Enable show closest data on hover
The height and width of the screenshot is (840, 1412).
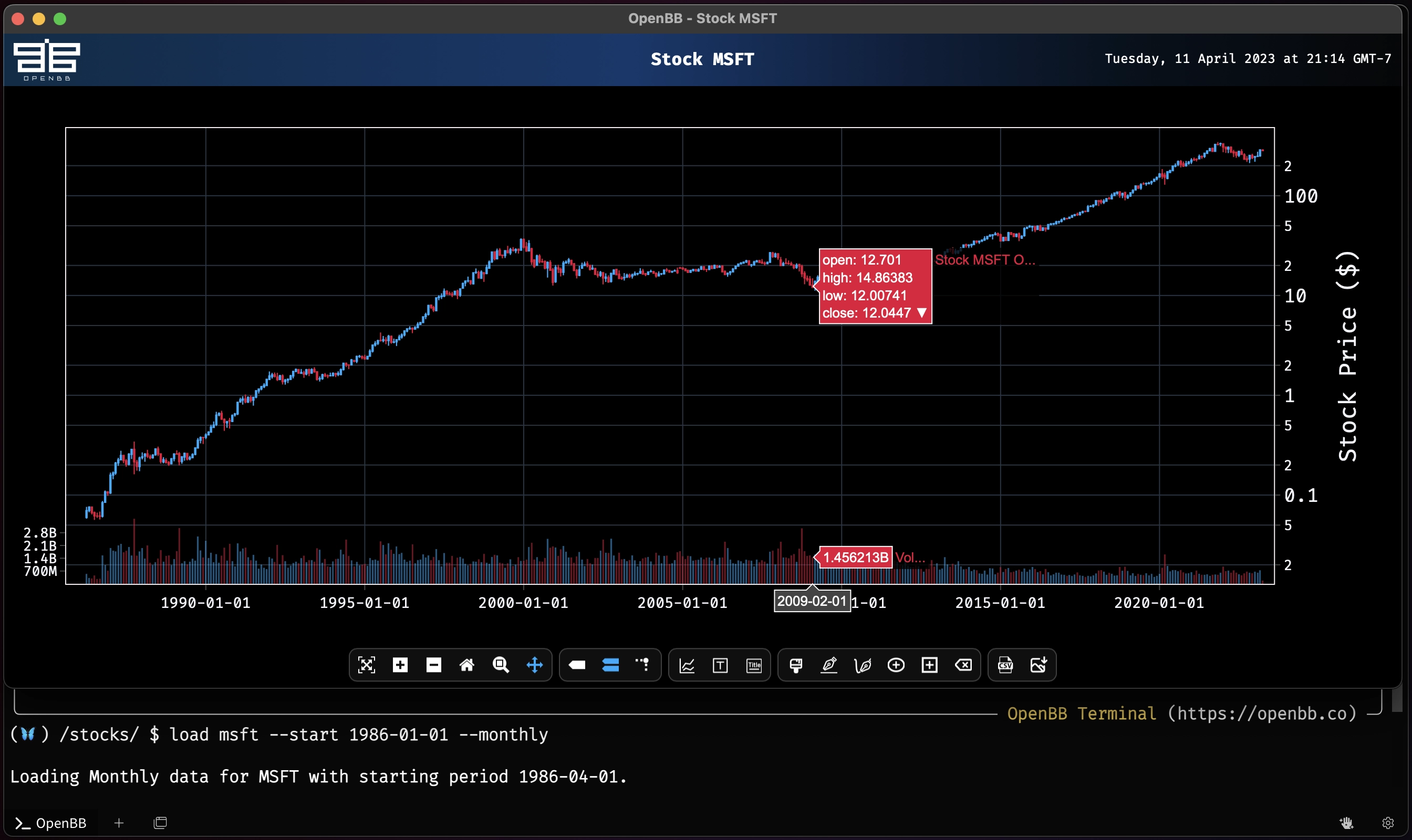pyautogui.click(x=577, y=665)
